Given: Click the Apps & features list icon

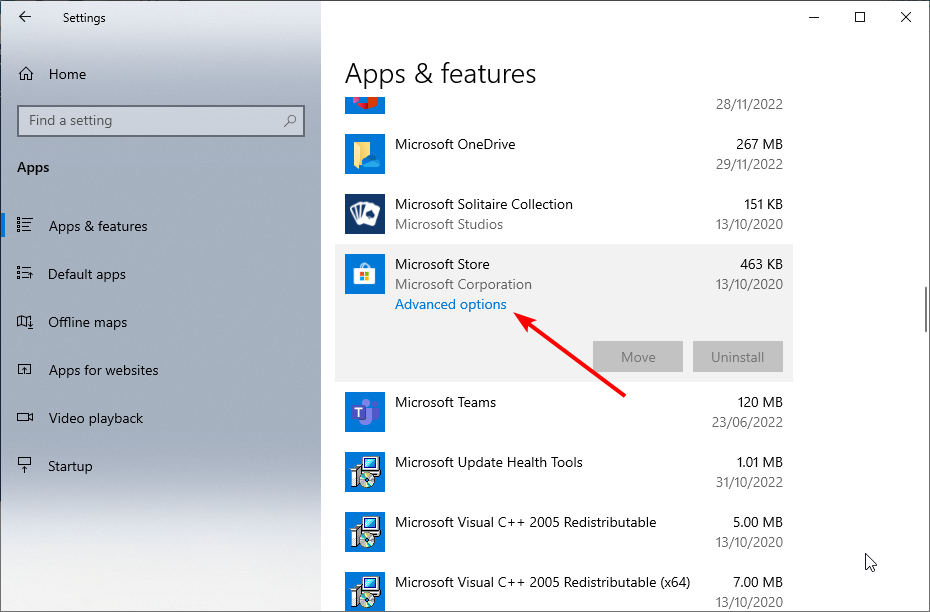Looking at the screenshot, I should pos(25,225).
